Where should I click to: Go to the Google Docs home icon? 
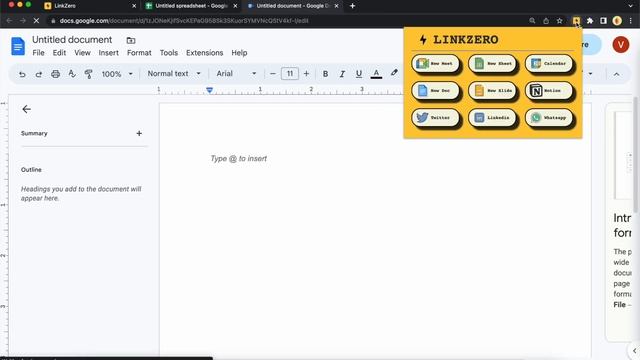[18, 46]
